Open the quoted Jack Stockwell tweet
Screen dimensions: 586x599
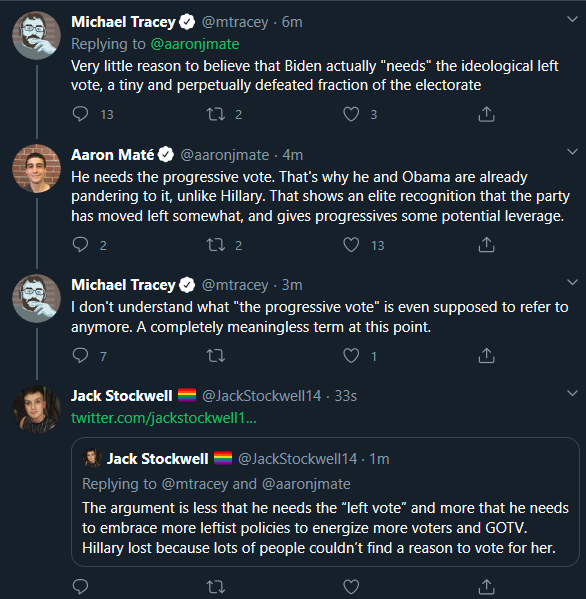(x=325, y=502)
